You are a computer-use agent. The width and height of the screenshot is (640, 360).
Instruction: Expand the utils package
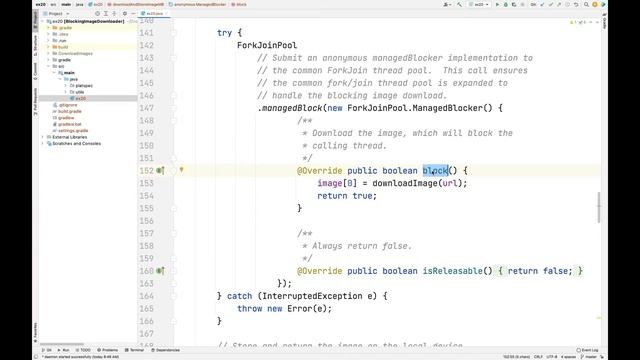pyautogui.click(x=66, y=92)
